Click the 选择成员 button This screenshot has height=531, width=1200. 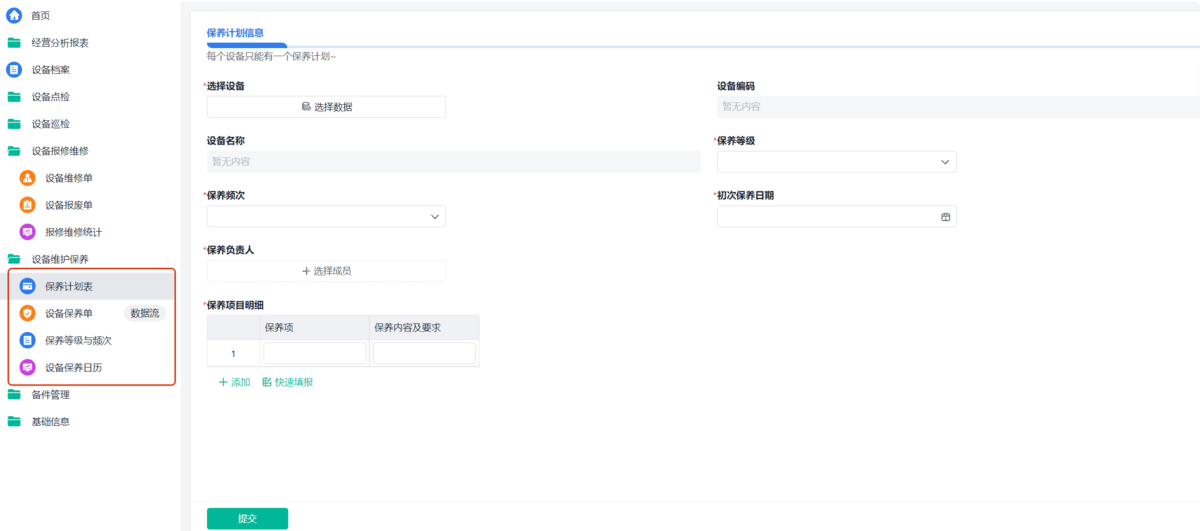[x=326, y=271]
